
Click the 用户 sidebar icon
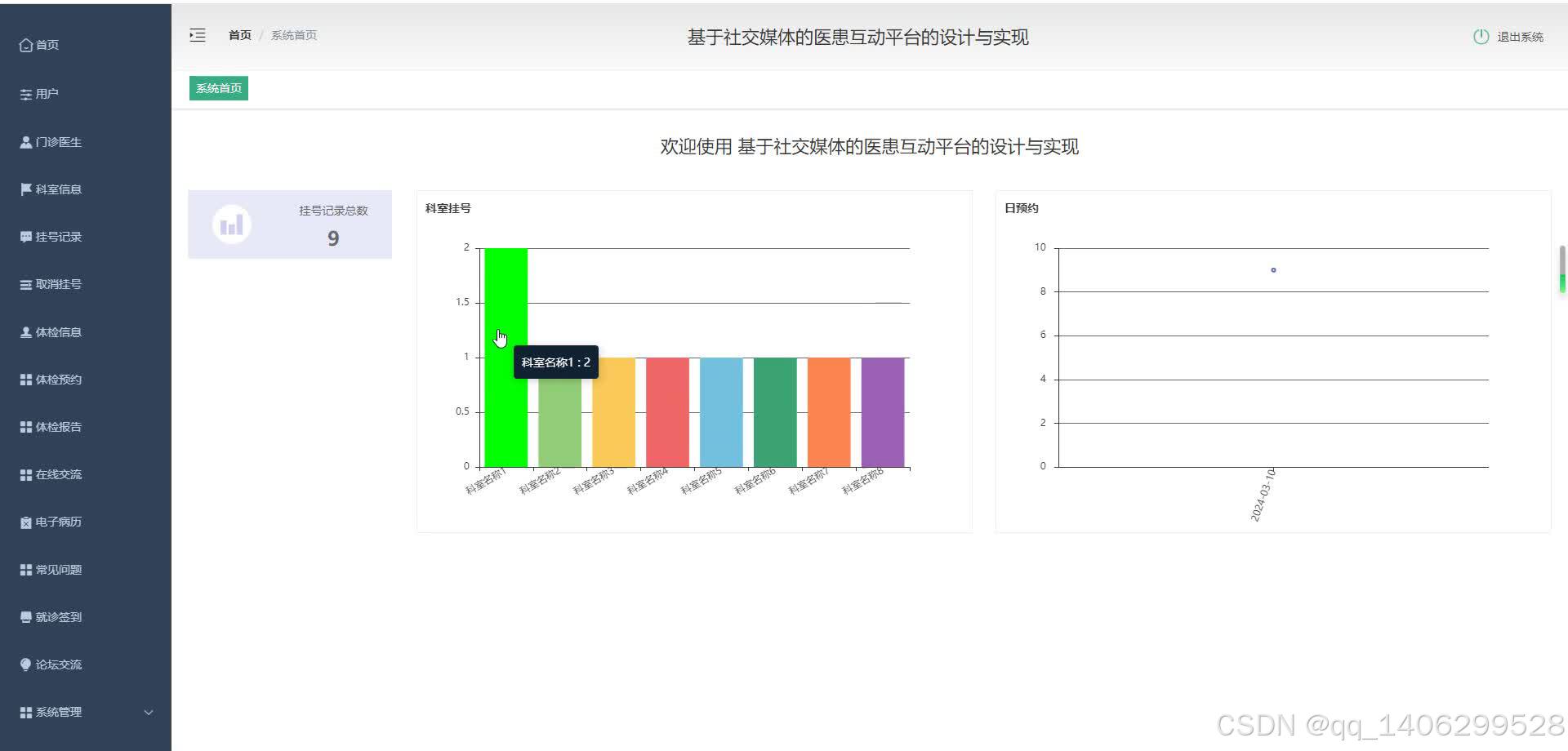click(x=26, y=95)
